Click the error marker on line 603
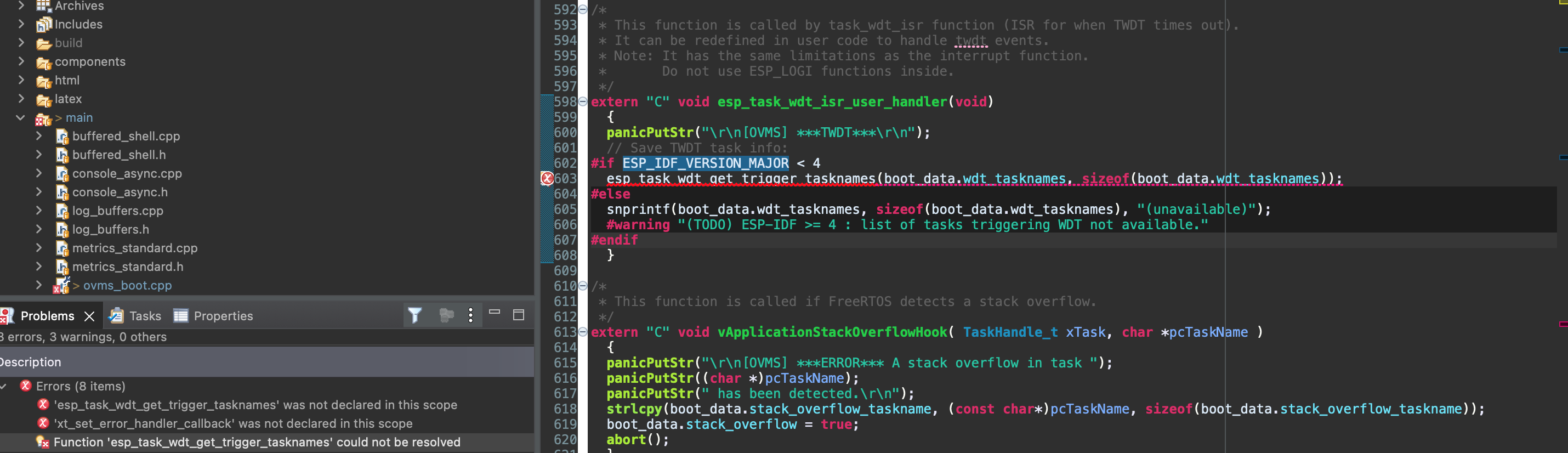The height and width of the screenshot is (453, 1568). click(547, 178)
